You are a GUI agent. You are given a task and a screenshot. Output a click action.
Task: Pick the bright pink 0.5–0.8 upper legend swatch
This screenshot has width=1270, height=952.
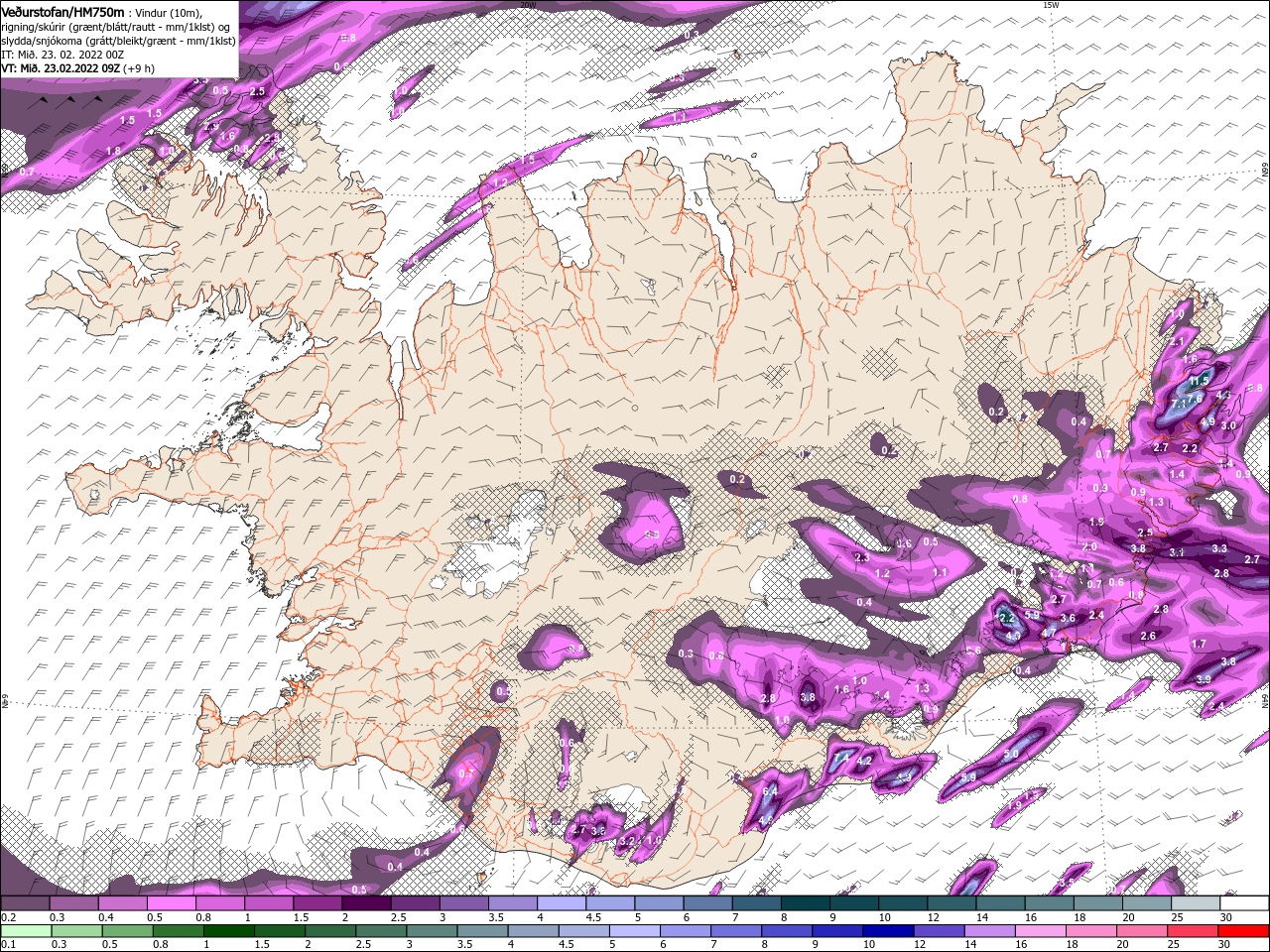[171, 903]
